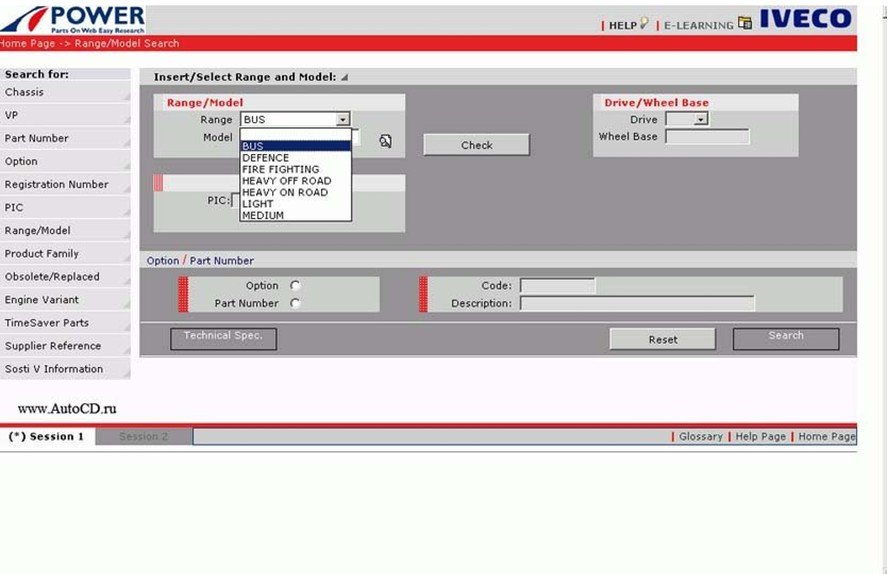Click the collapse triangle next to Insert/Select heading
This screenshot has height=574, width=889.
[345, 78]
